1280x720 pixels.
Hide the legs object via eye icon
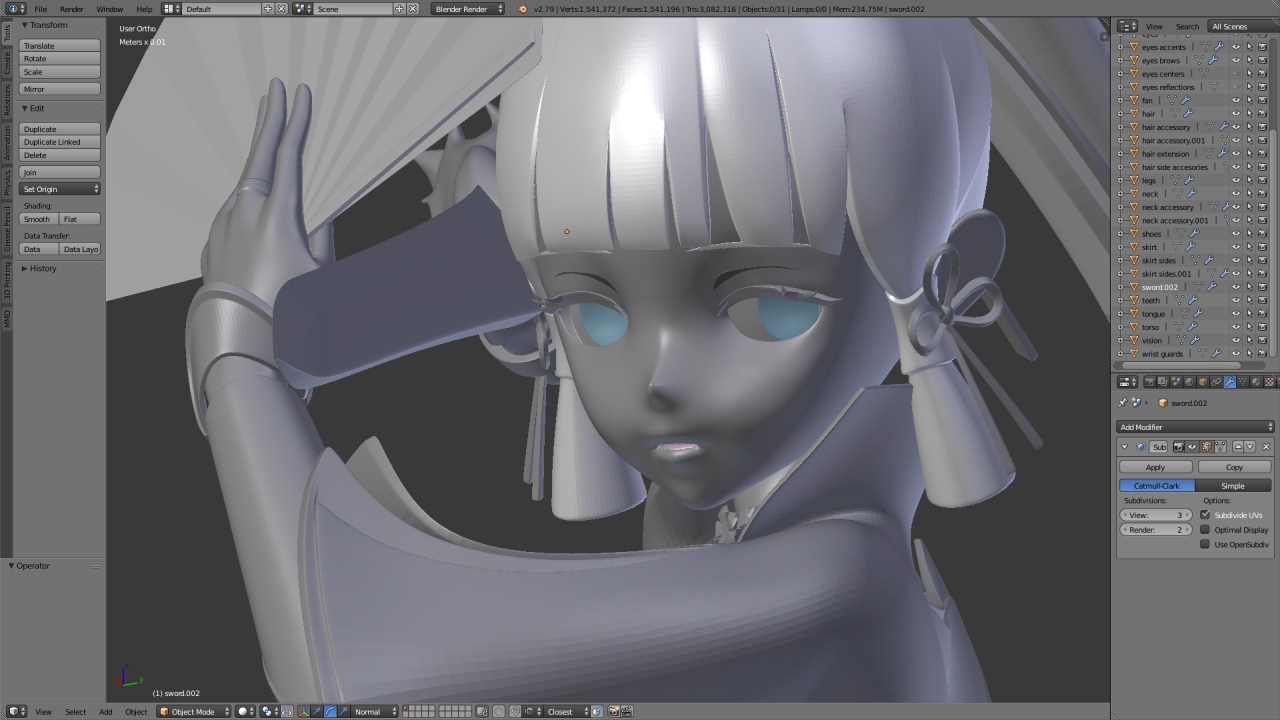click(x=1236, y=180)
